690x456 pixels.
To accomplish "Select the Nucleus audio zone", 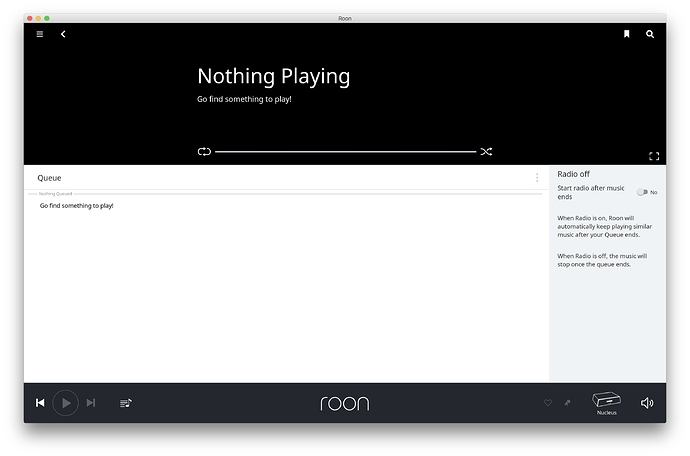I will pos(606,403).
